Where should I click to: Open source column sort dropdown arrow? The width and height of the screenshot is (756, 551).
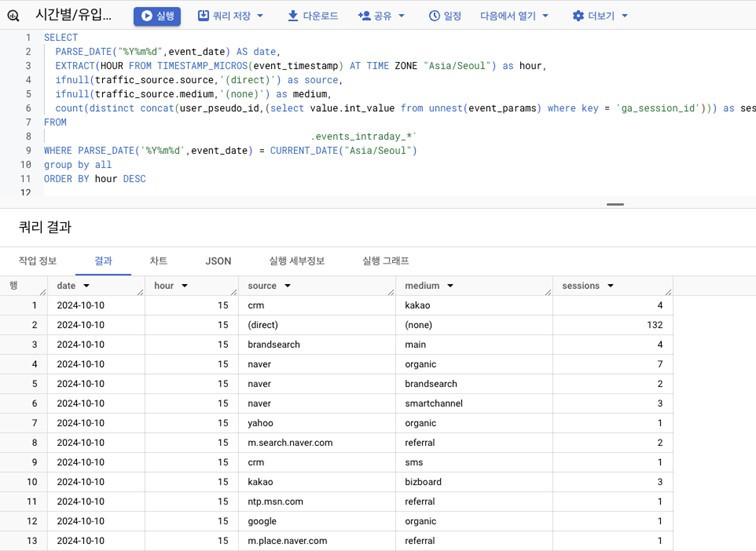click(287, 286)
